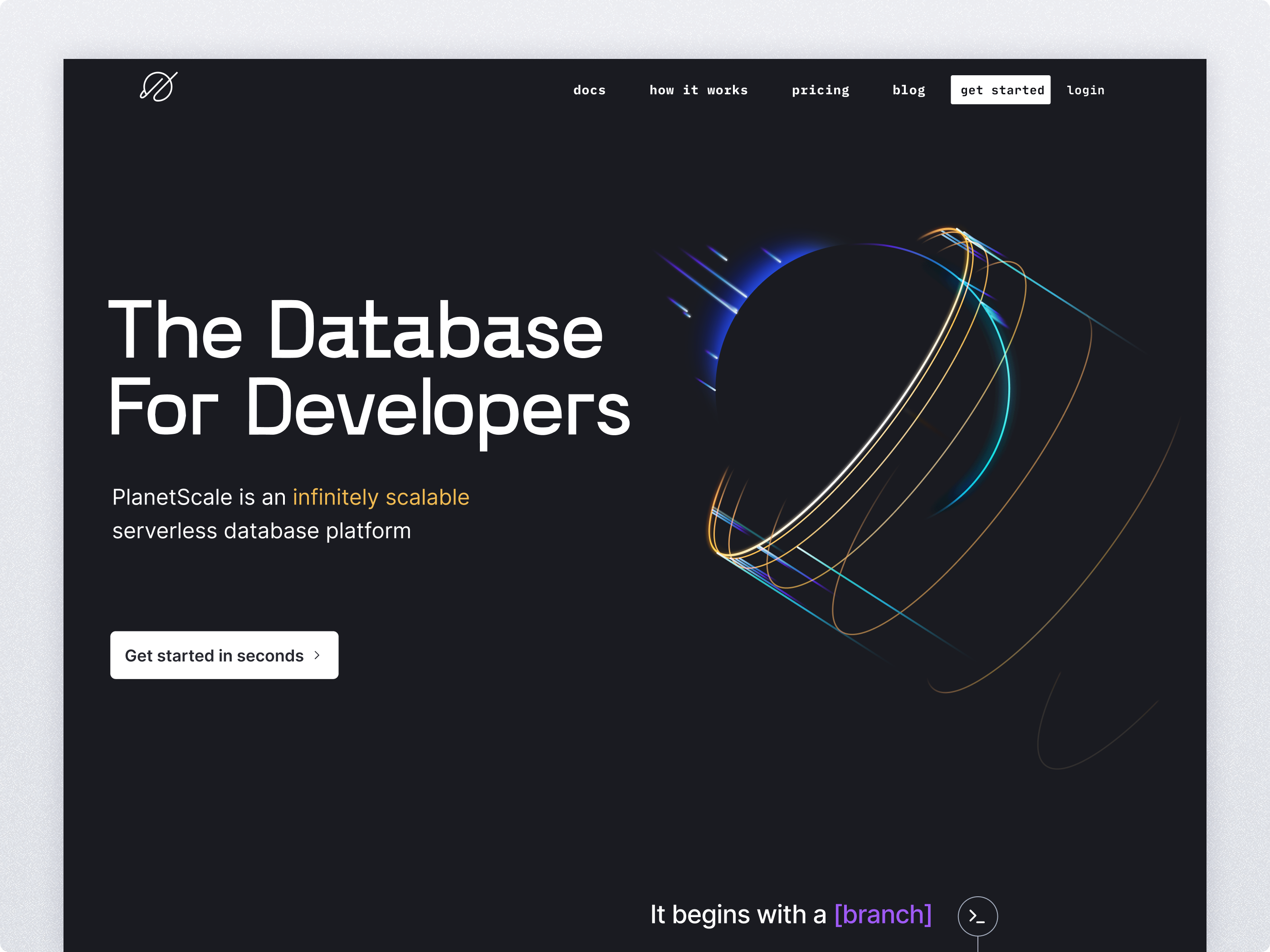Visit the blog nav link
The image size is (1270, 952).
point(909,90)
